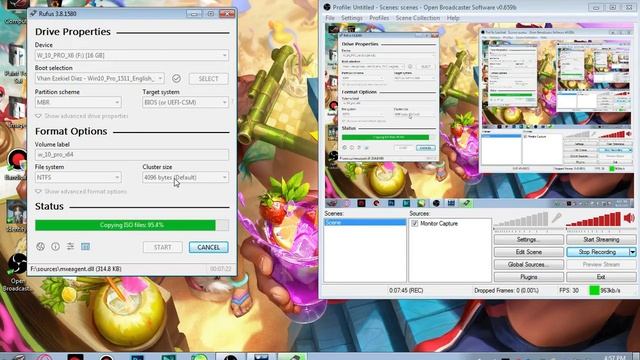Open the Stop Recording dropdown arrow
Viewport: 640px width, 360px height.
[632, 252]
